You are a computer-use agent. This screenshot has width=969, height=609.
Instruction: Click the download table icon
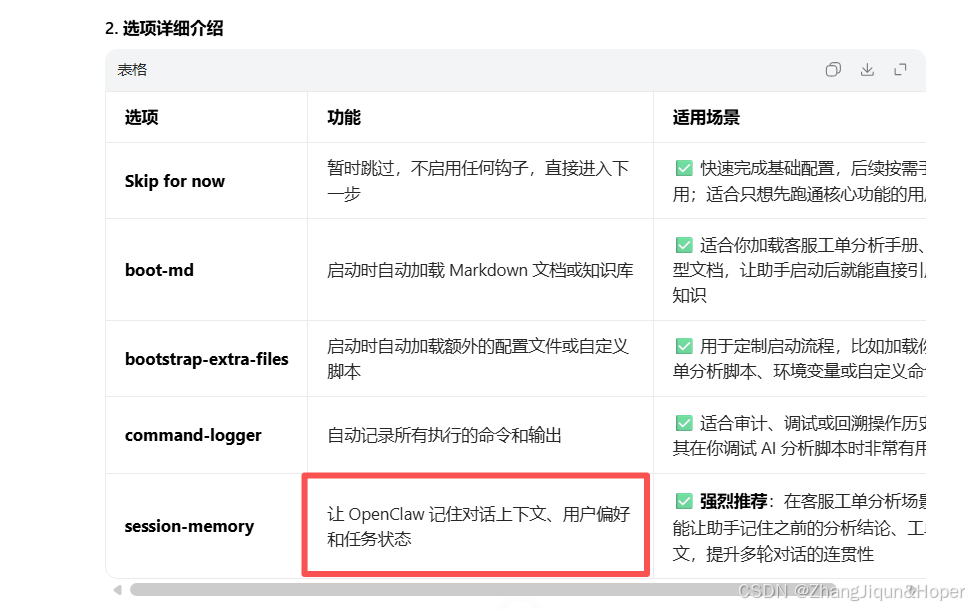(x=866, y=69)
